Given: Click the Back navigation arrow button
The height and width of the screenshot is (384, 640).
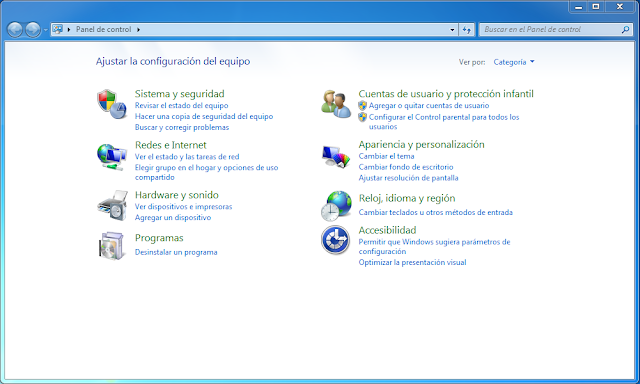Looking at the screenshot, I should click(15, 29).
